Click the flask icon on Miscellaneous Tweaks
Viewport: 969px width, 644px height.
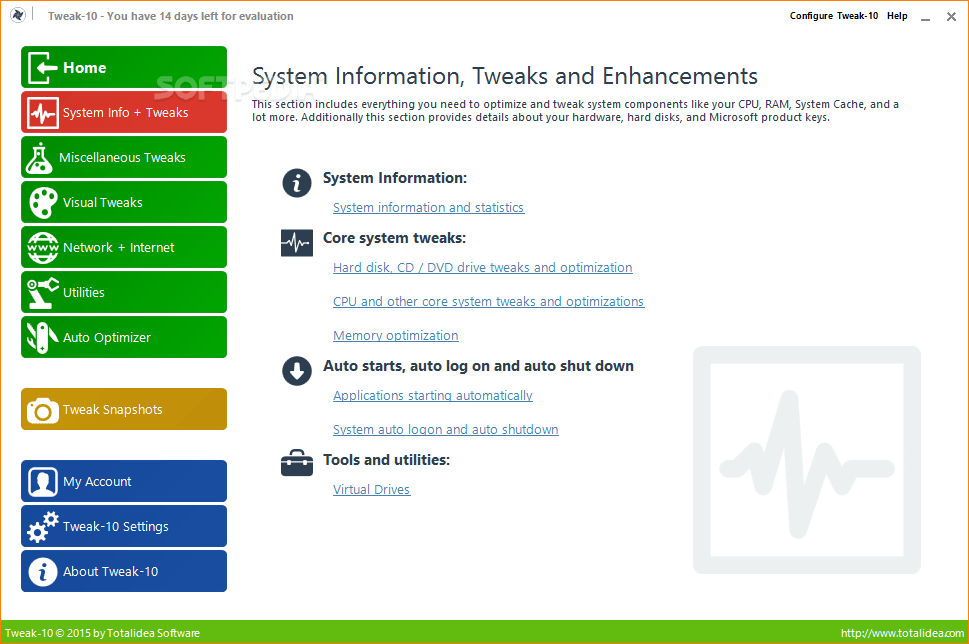[x=39, y=158]
